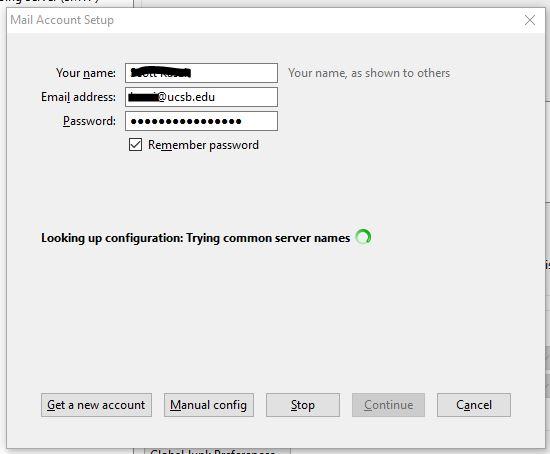The height and width of the screenshot is (454, 550).
Task: Click the greyed-out Continue button
Action: [x=388, y=405]
